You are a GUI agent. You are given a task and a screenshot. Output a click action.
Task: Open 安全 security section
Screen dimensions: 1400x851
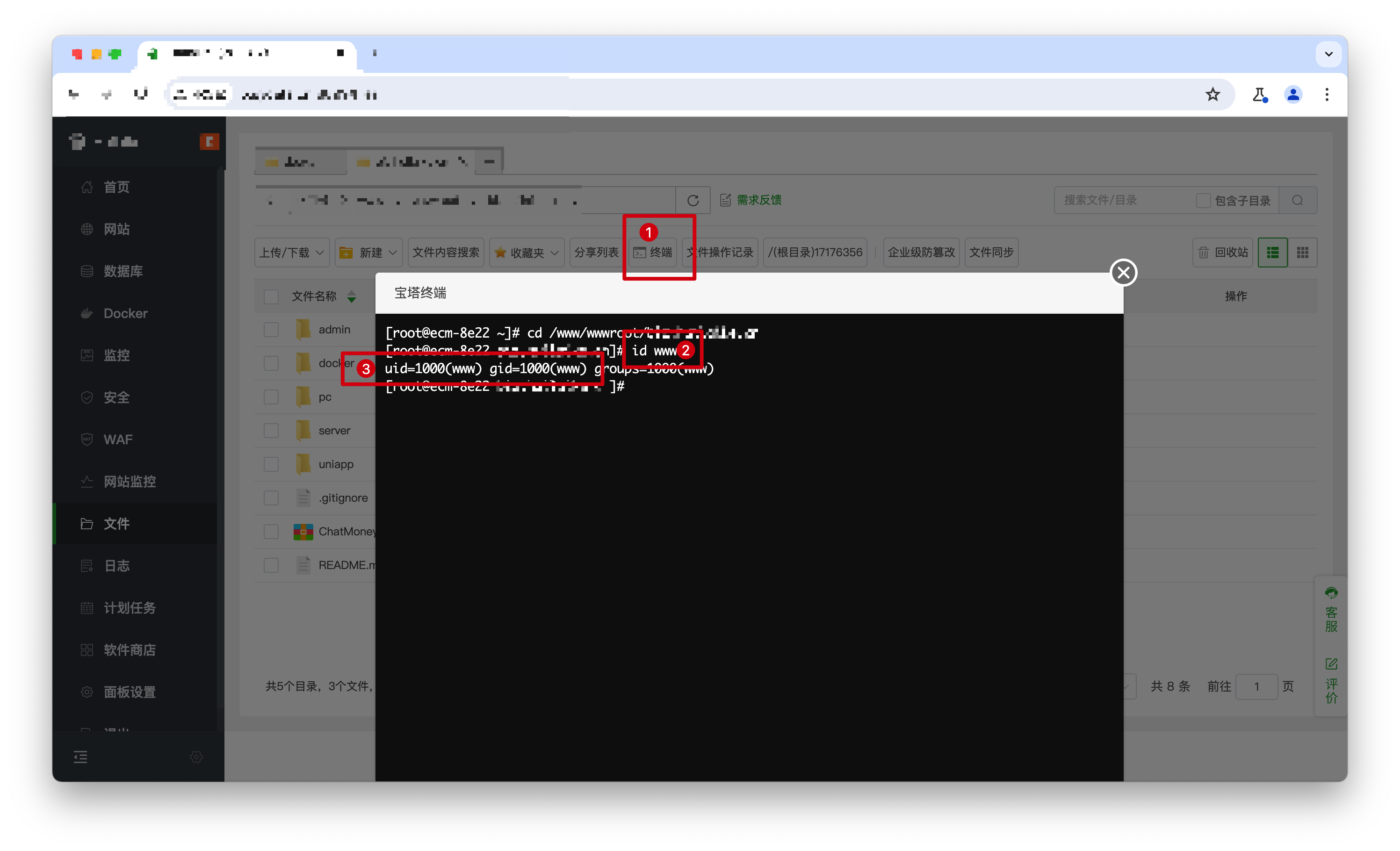(116, 397)
